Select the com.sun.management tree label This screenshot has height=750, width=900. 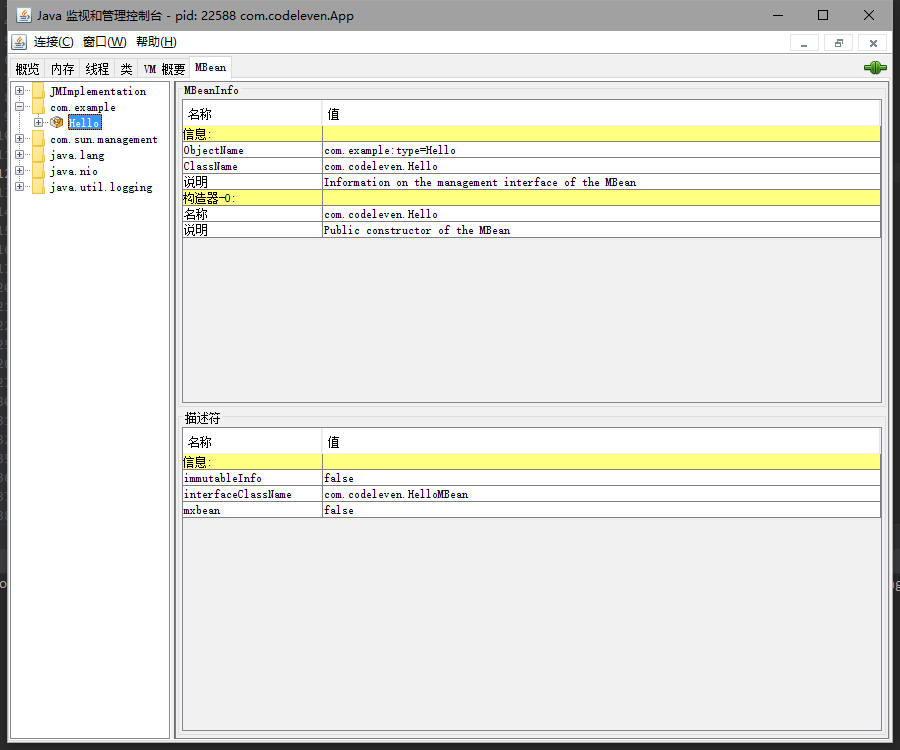tap(104, 139)
